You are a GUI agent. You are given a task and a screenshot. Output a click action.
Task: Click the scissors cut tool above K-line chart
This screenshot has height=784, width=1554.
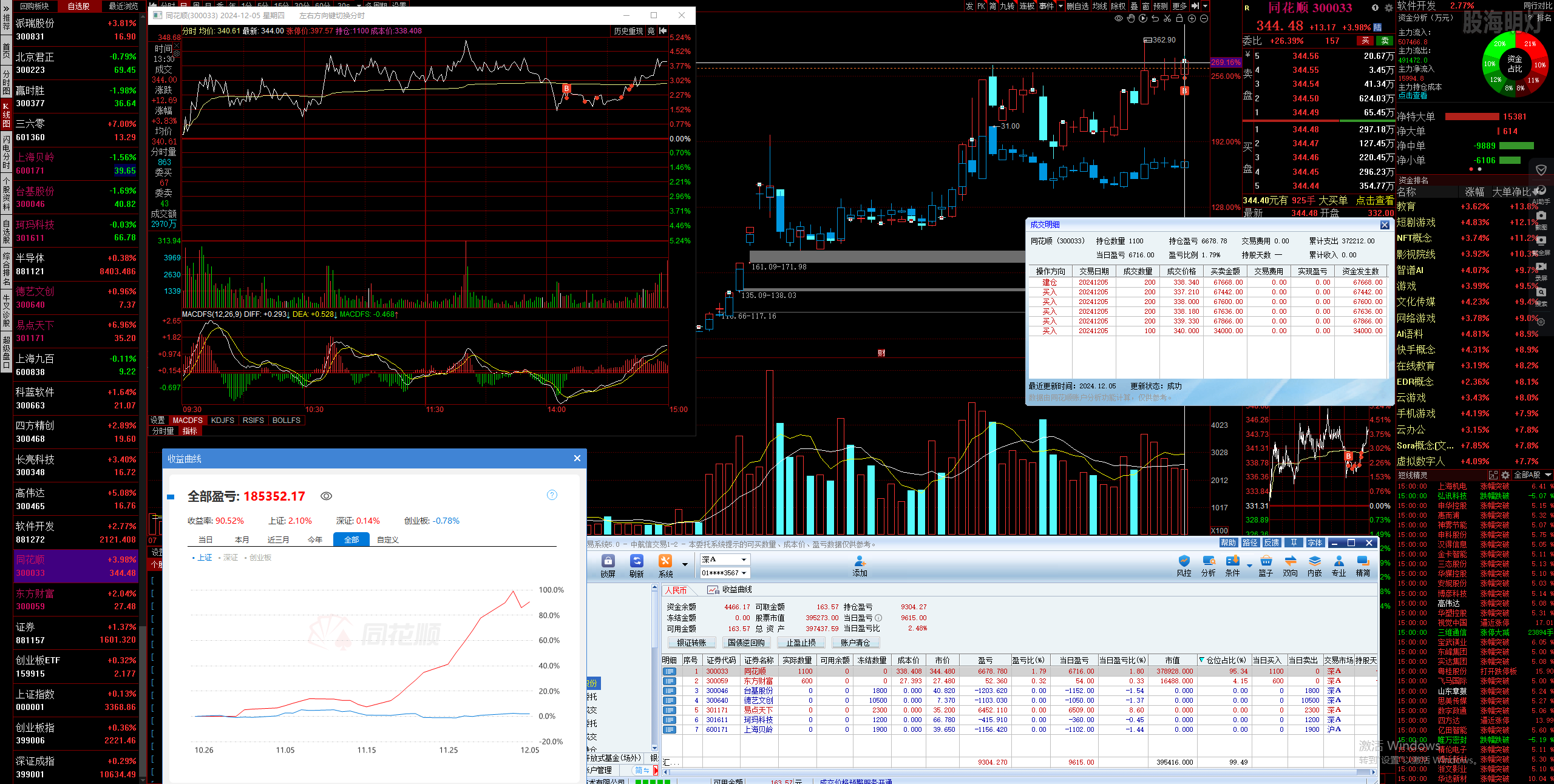(x=1167, y=19)
